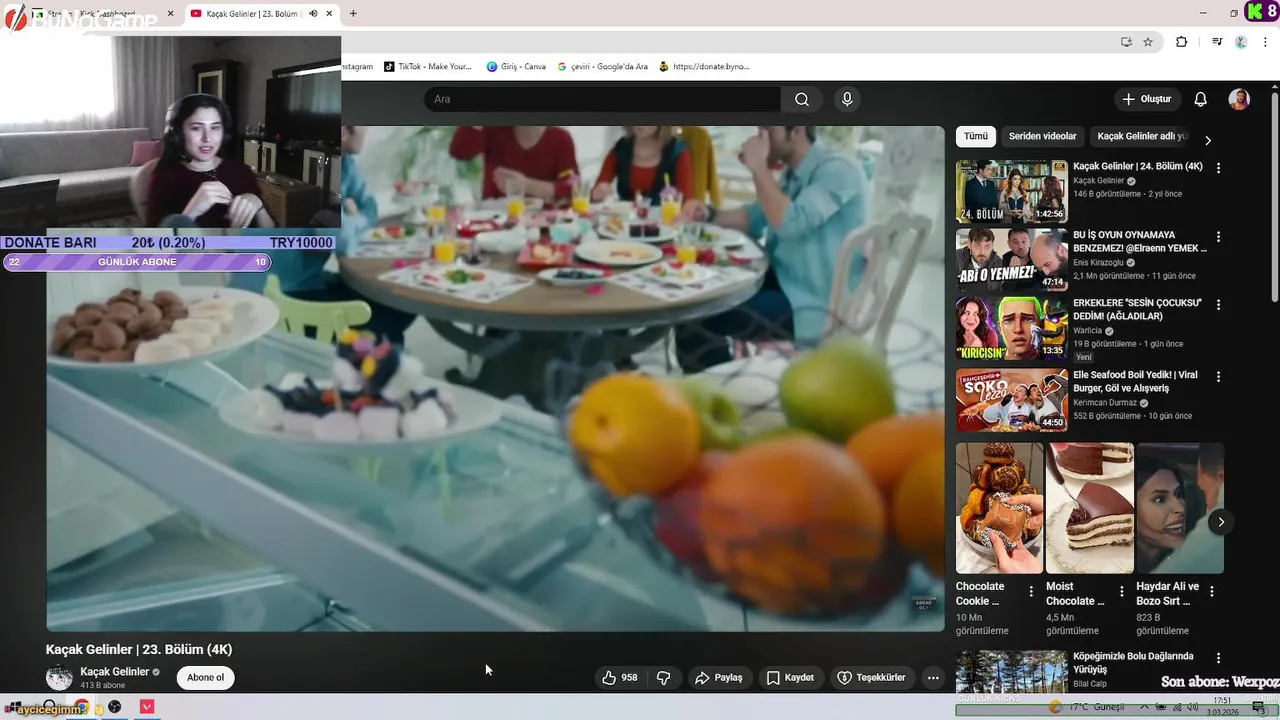The width and height of the screenshot is (1280, 720).
Task: Open Kaçak Gelinler 24. Bölüm thumbnail
Action: click(x=1011, y=191)
